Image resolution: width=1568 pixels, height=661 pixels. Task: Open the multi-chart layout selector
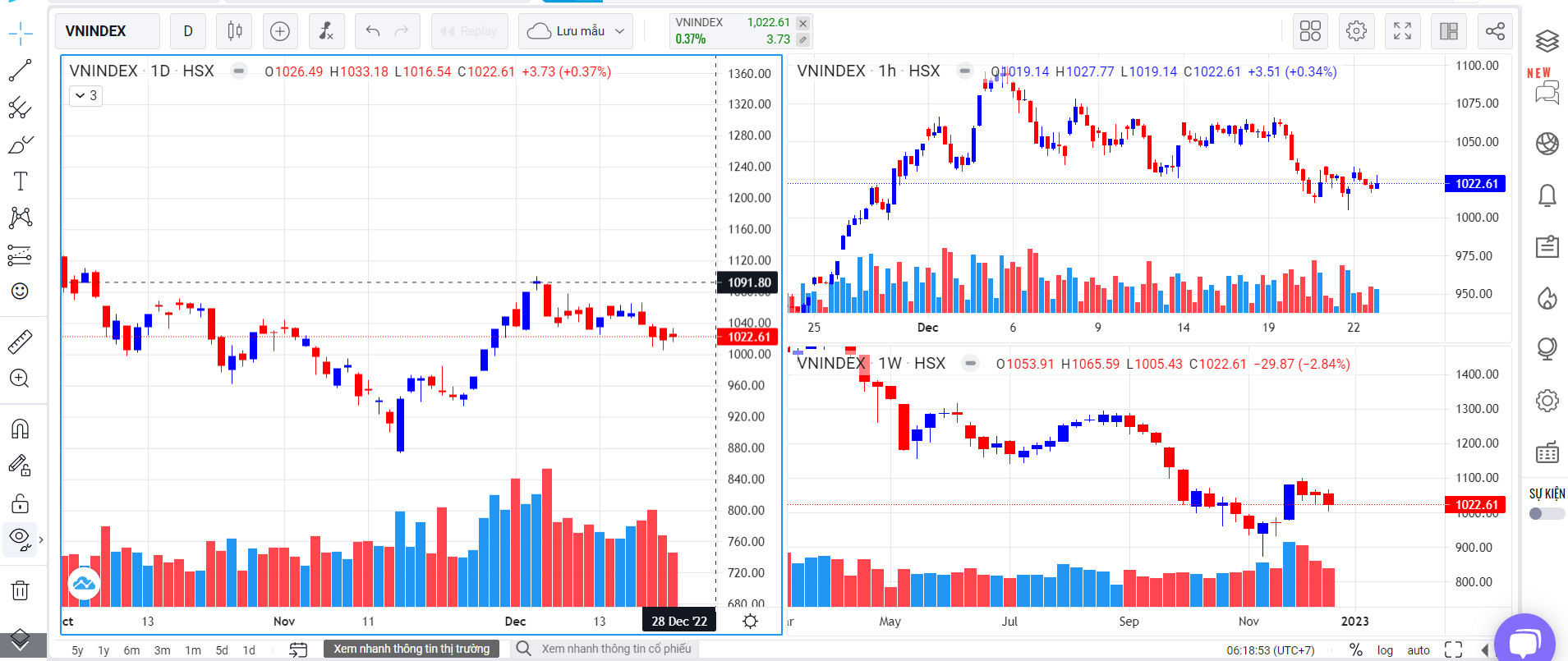pos(1310,31)
